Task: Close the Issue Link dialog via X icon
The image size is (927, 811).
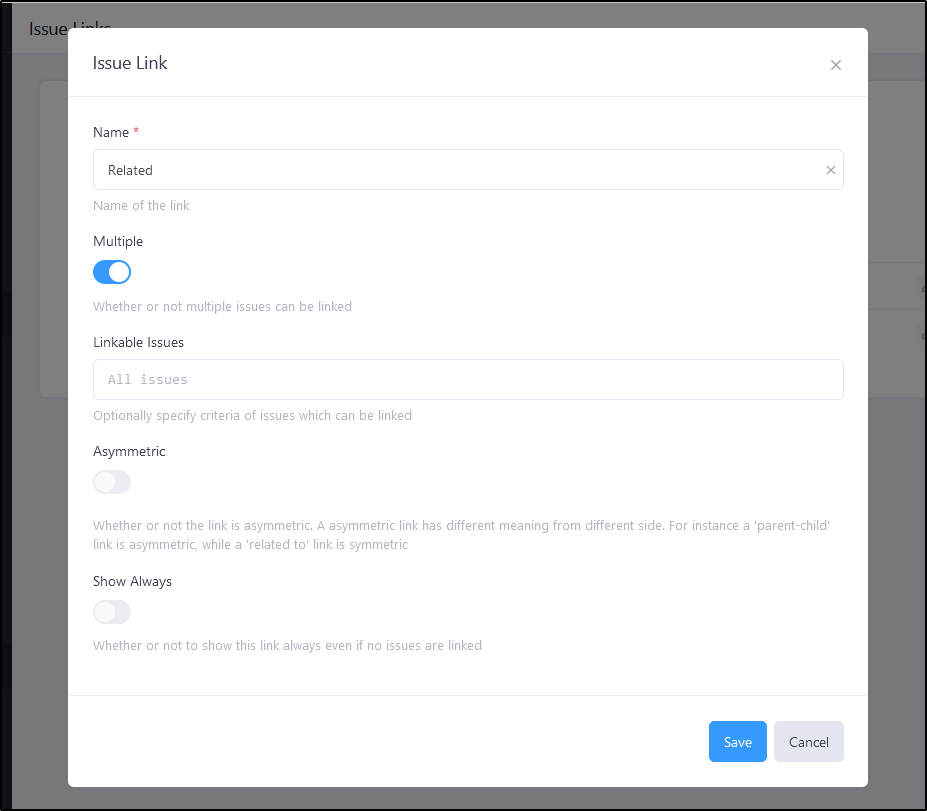Action: tap(835, 65)
